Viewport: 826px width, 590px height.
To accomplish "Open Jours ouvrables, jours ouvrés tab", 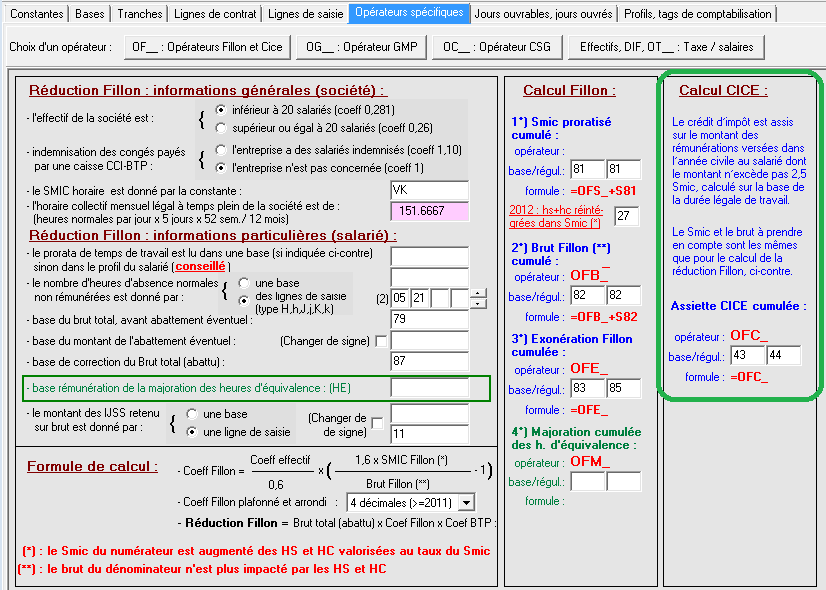I will (543, 14).
